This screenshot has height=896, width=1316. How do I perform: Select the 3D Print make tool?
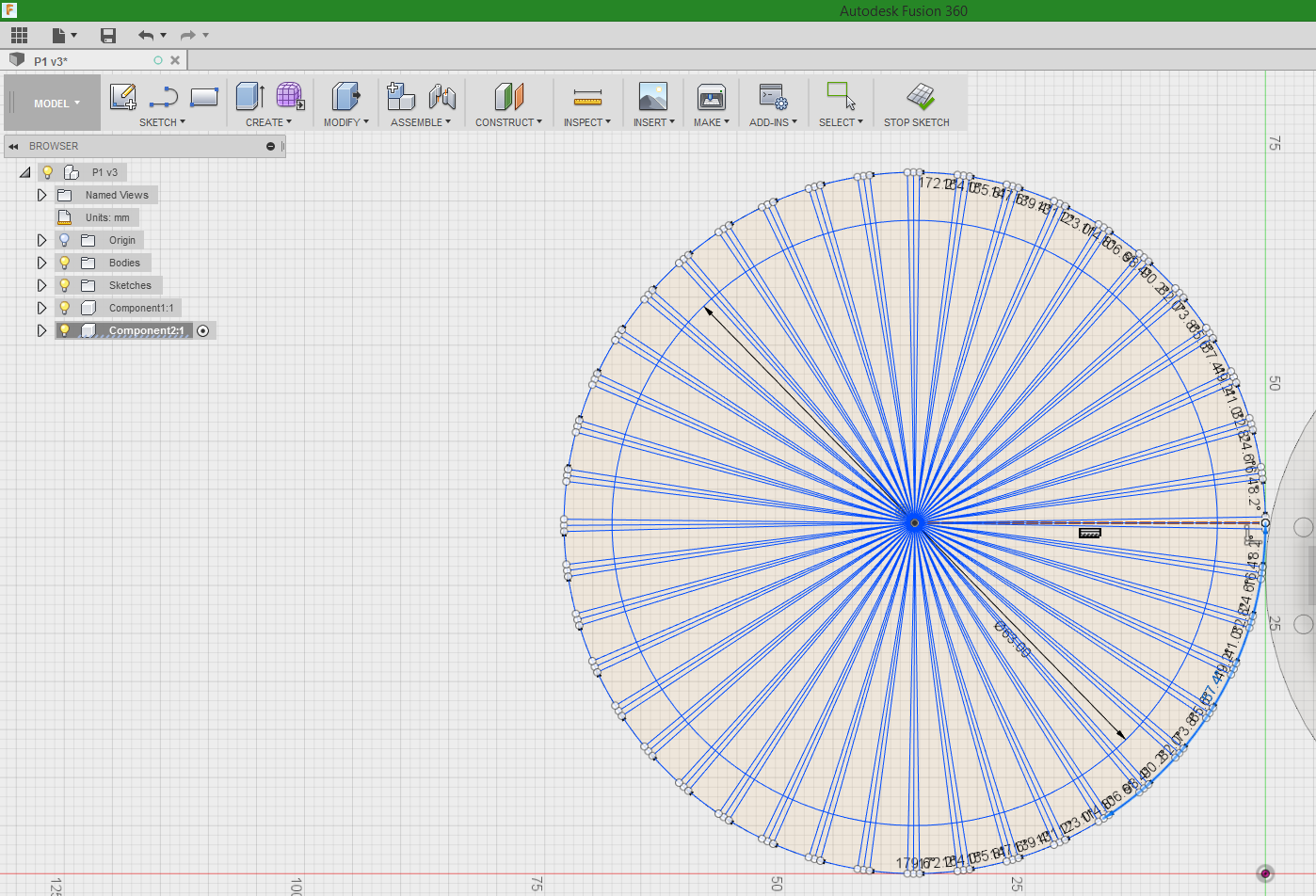[712, 96]
